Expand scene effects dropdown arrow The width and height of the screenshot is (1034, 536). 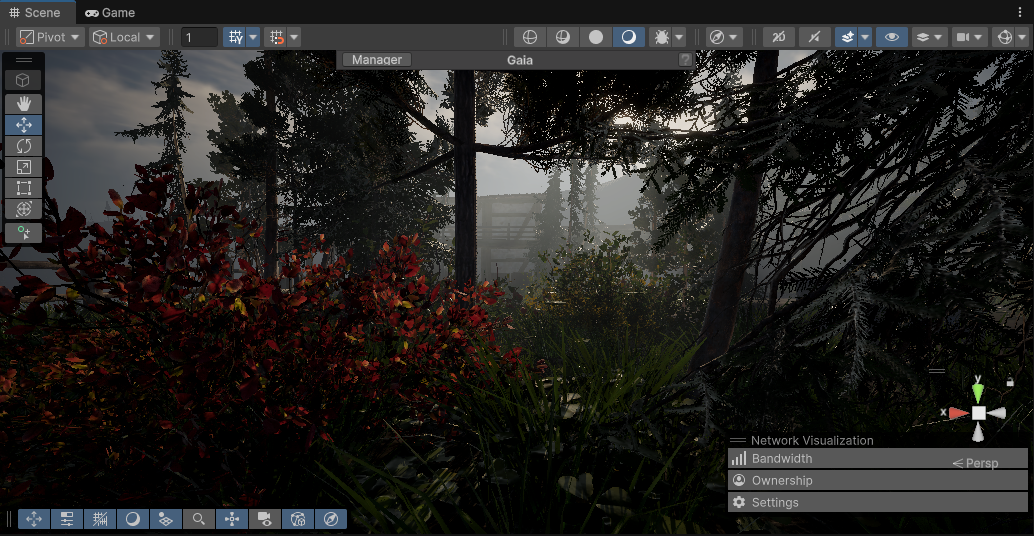click(865, 37)
